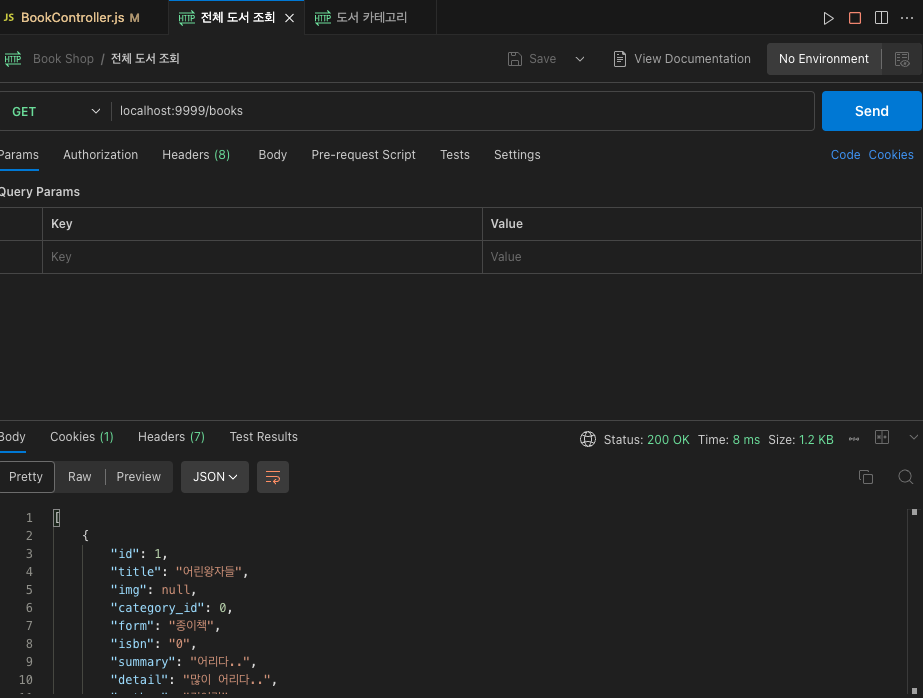The width and height of the screenshot is (923, 698).
Task: Click the Send button
Action: (x=871, y=111)
